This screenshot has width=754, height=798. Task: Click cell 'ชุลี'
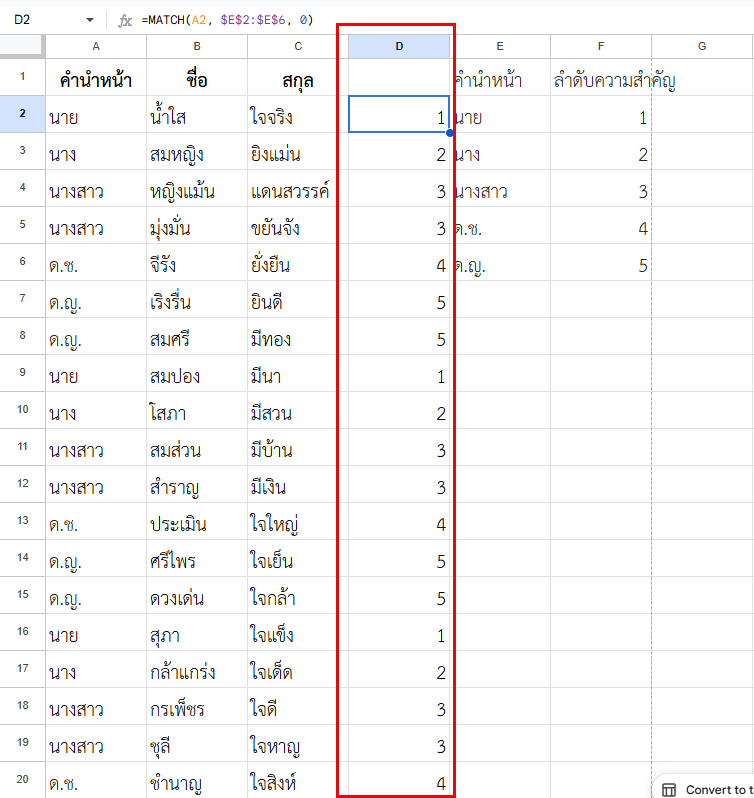point(197,743)
